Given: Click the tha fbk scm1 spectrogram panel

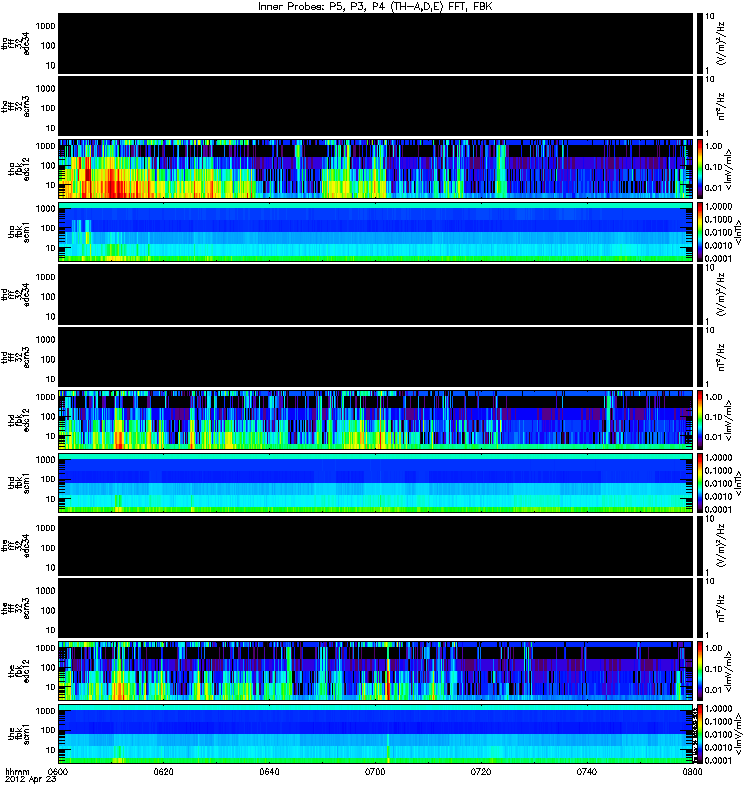Looking at the screenshot, I should (376, 232).
